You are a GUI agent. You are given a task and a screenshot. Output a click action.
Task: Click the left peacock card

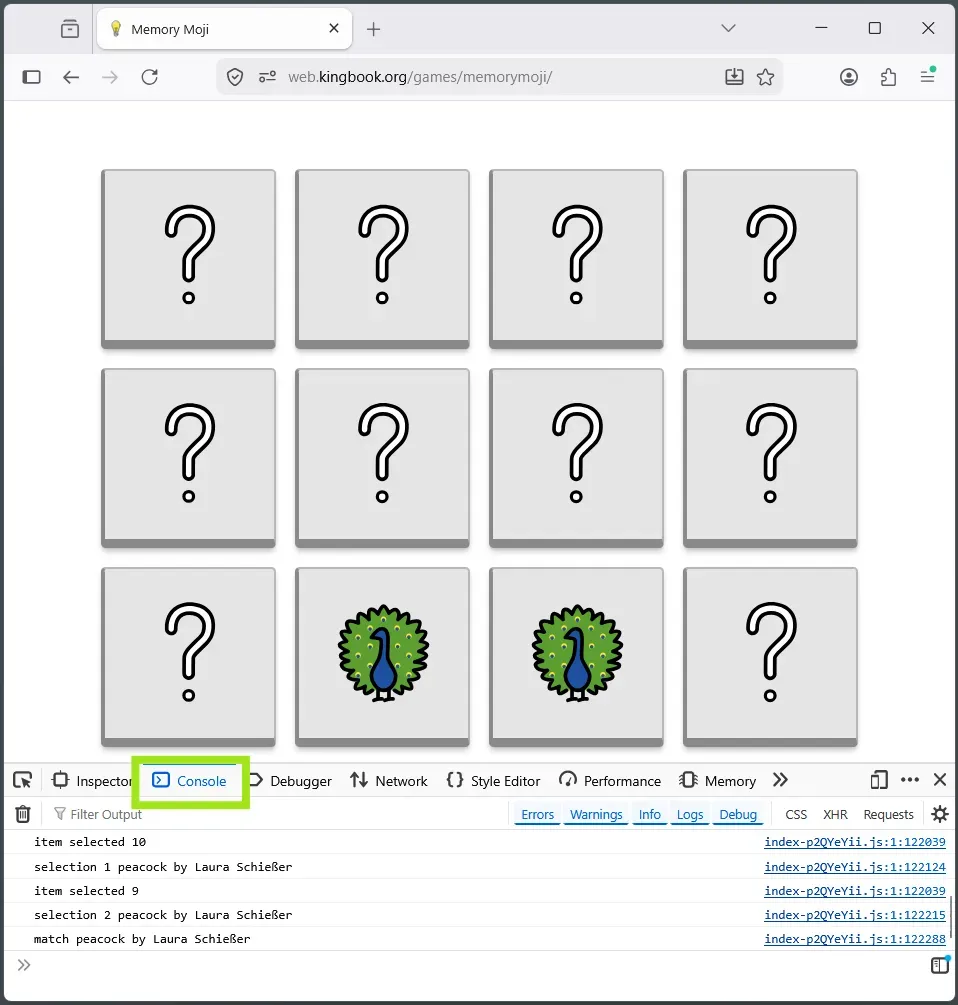point(383,656)
